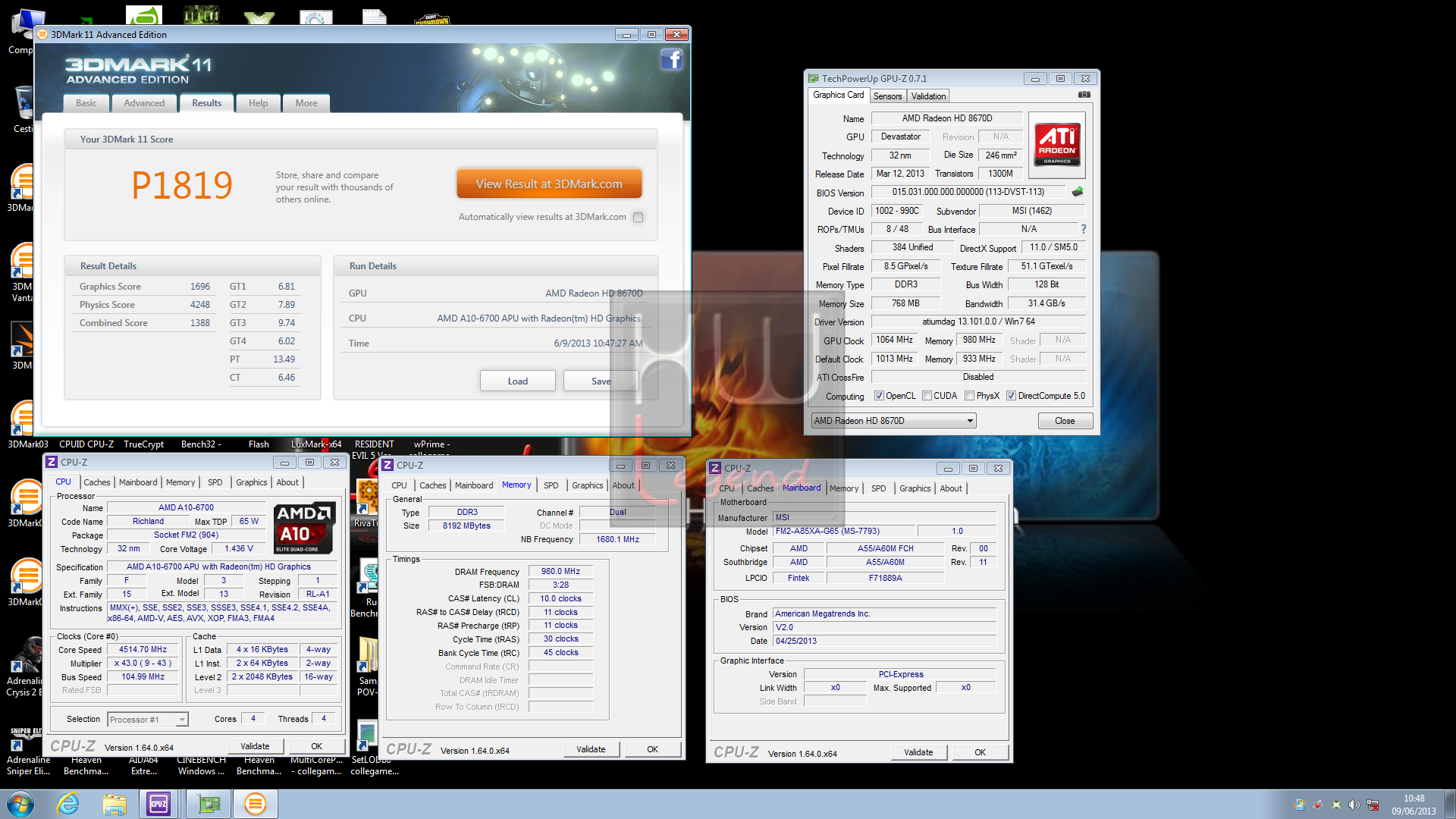Click the Load button in 3DMark 11

518,381
